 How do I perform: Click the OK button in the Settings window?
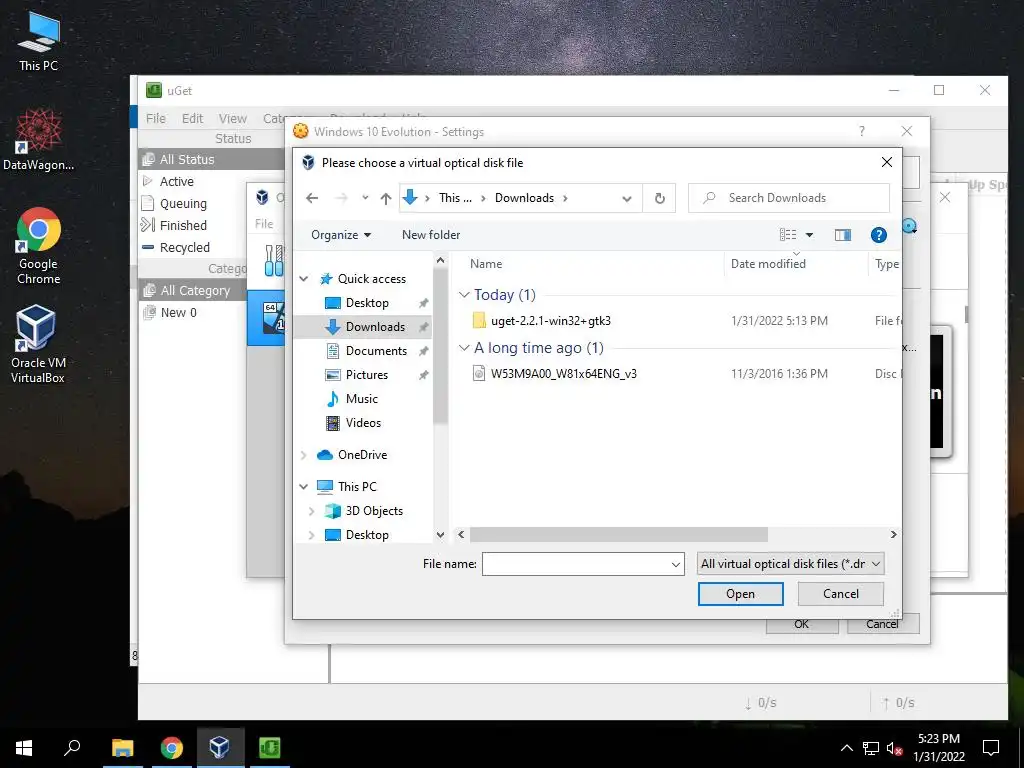(x=802, y=624)
